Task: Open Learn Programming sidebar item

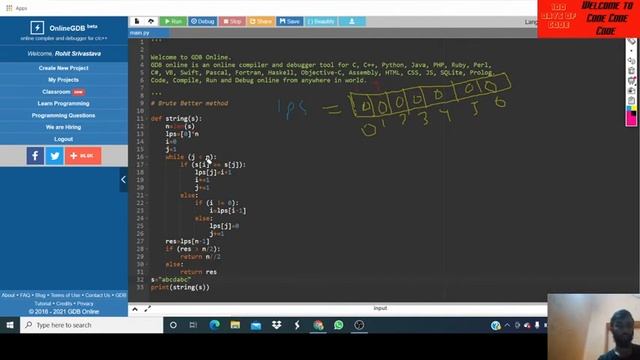Action: [64, 104]
